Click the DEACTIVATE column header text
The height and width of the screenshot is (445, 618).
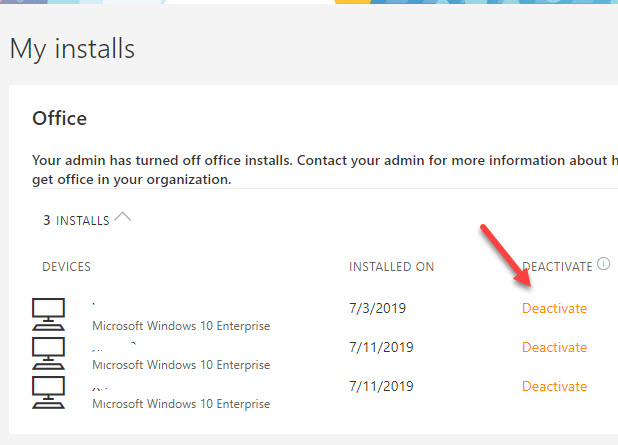pos(557,267)
